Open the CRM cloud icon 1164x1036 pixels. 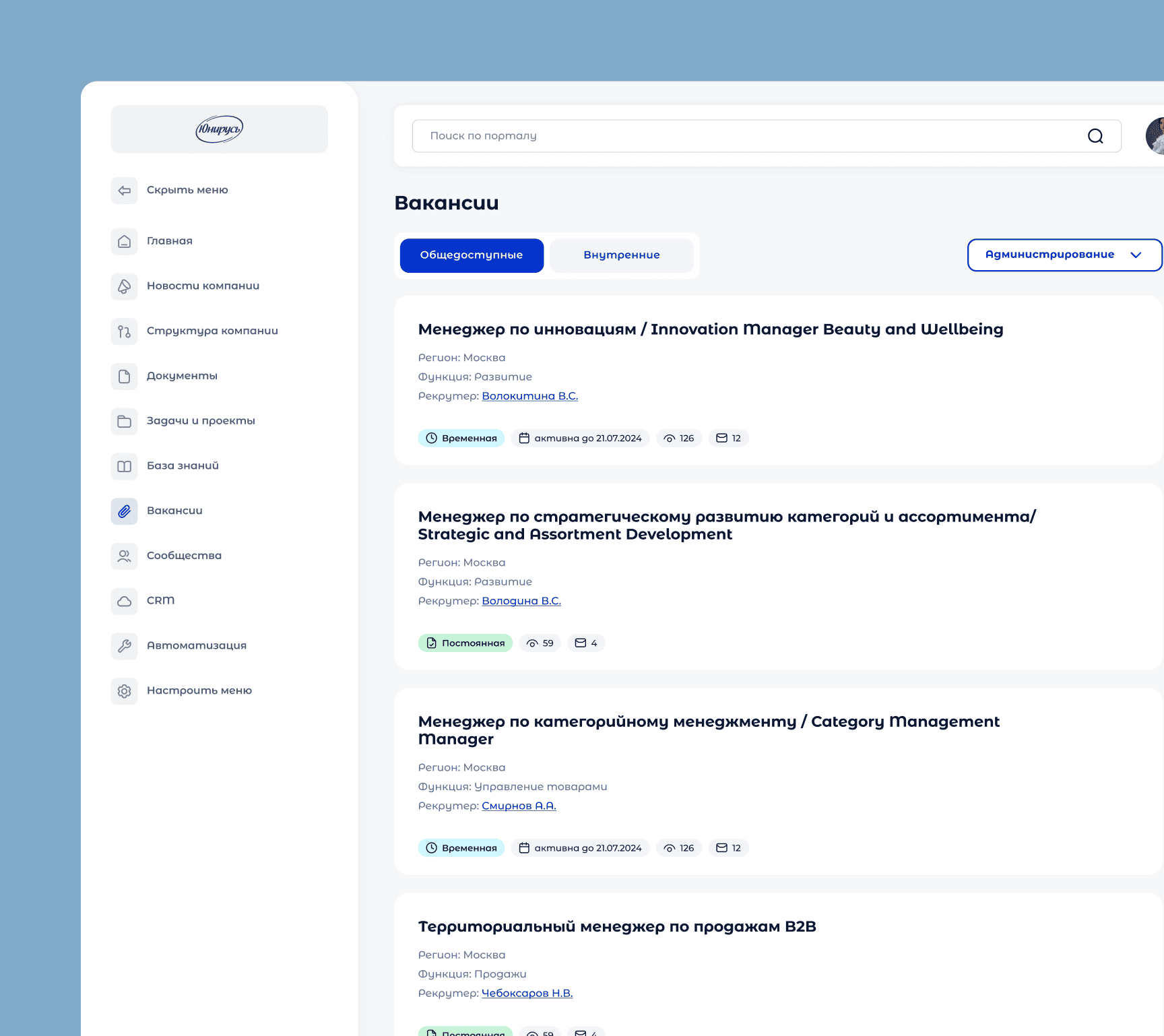coord(124,601)
